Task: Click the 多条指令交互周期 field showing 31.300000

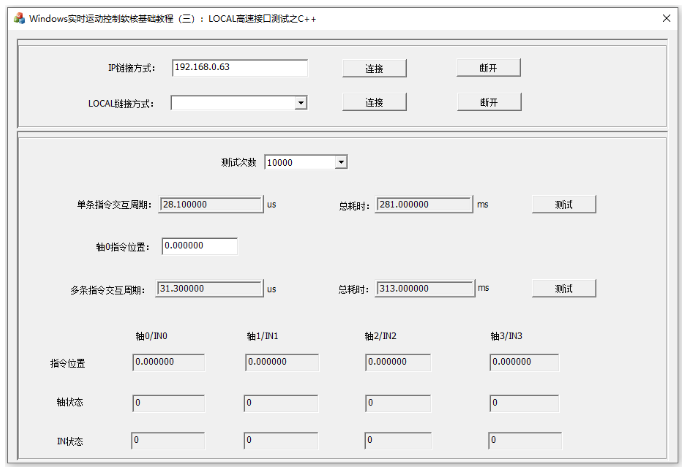Action: (210, 288)
